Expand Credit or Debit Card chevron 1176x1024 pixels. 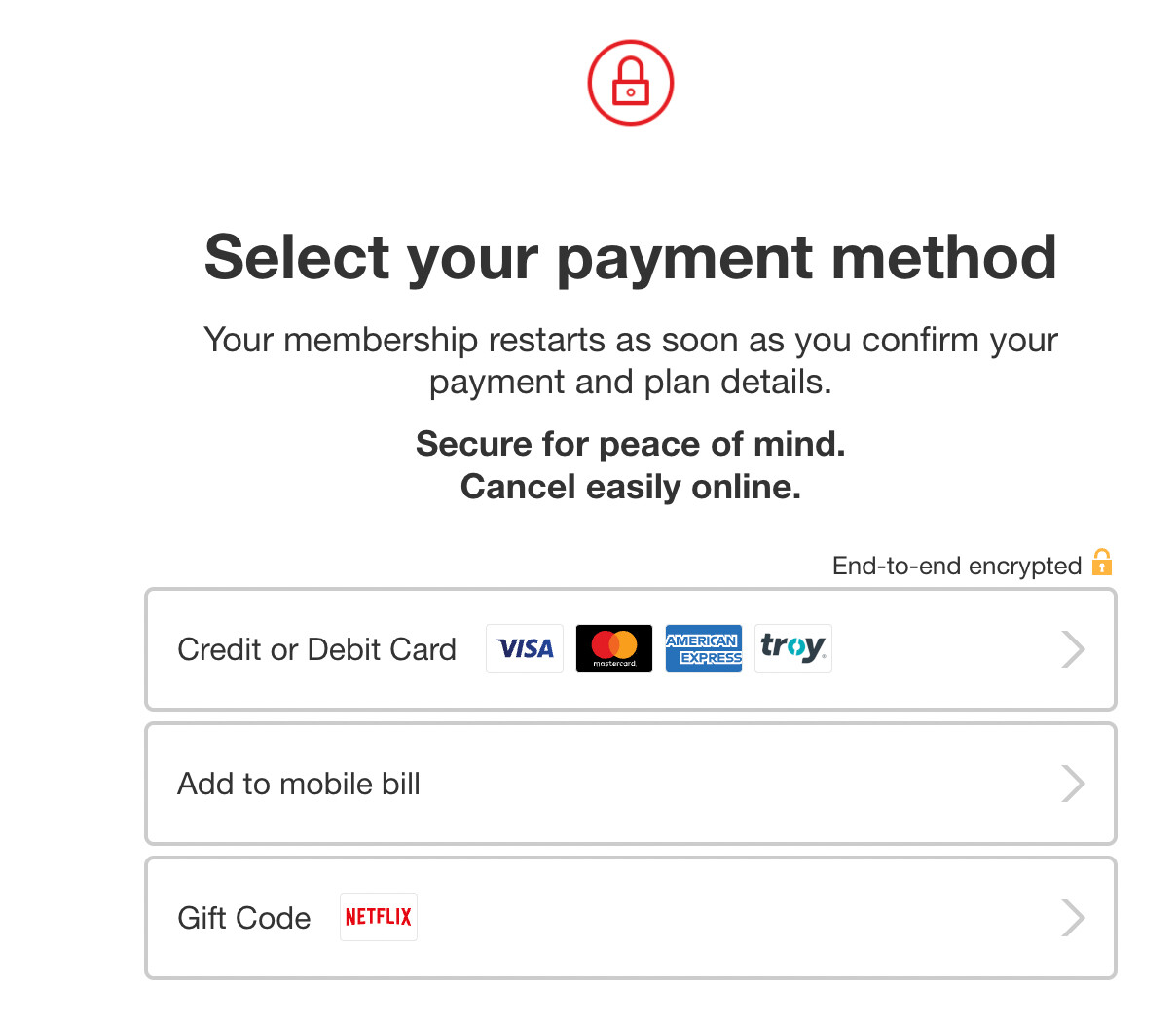point(1073,649)
